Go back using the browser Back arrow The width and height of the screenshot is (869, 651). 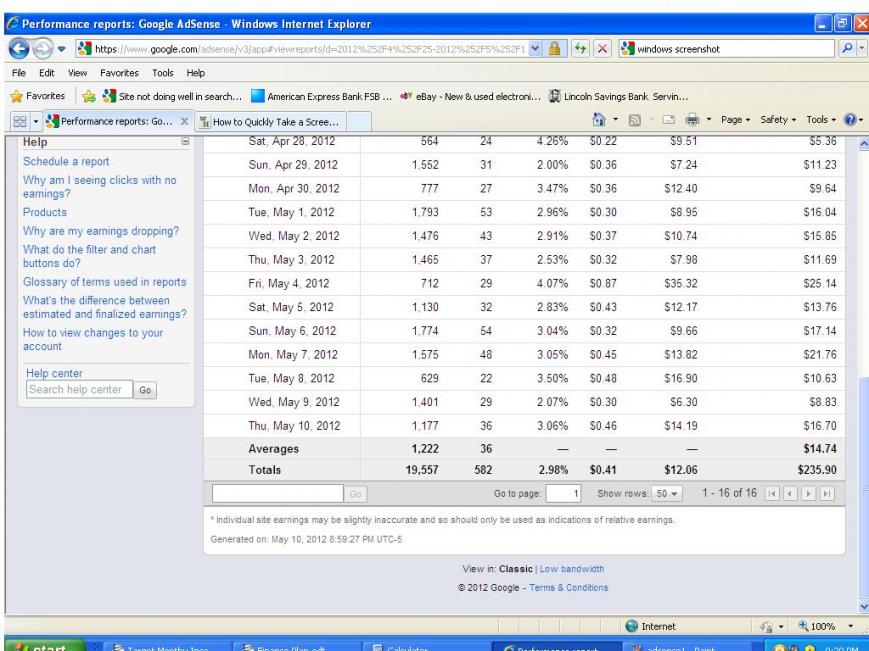(18, 49)
